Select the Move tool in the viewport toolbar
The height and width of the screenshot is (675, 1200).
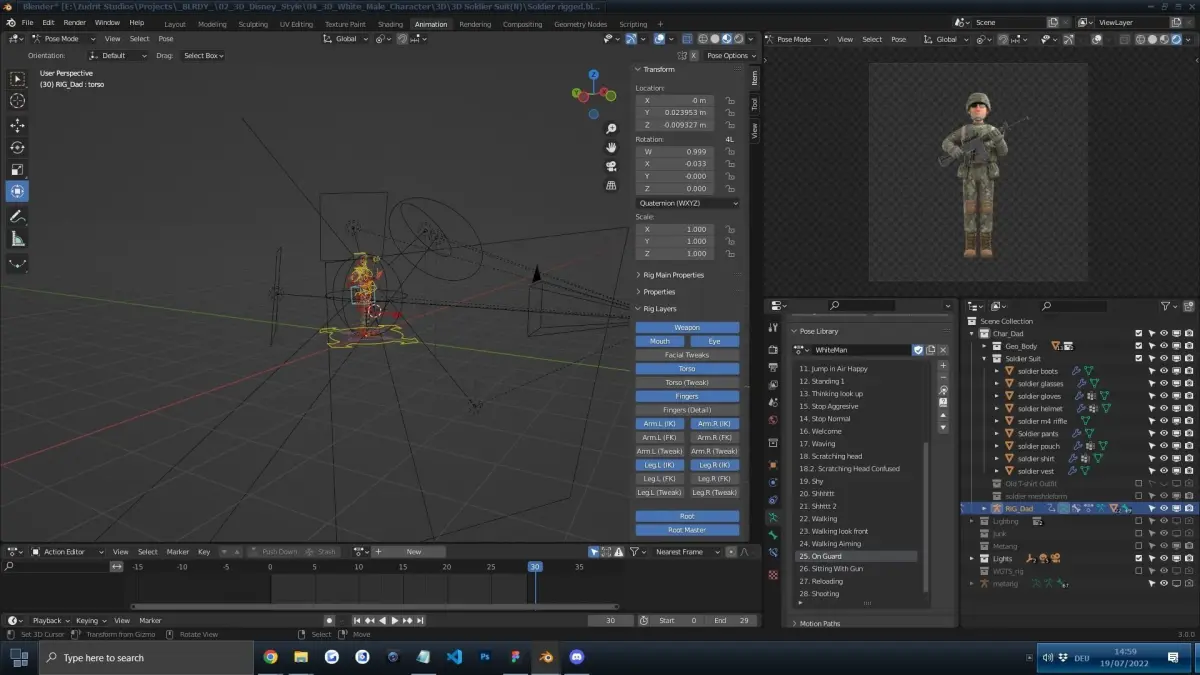pyautogui.click(x=18, y=125)
